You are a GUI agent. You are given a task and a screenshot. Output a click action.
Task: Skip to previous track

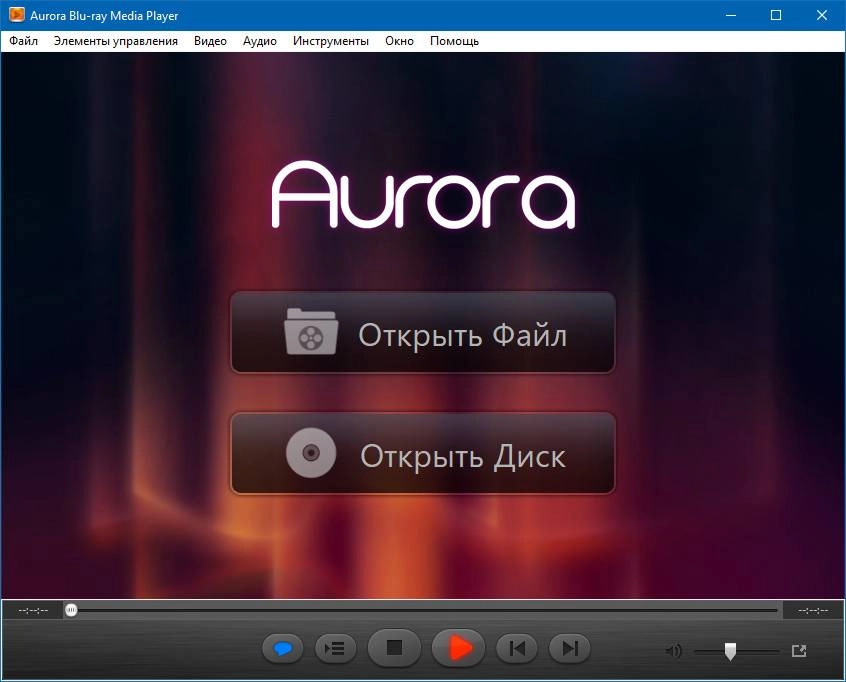pos(516,648)
